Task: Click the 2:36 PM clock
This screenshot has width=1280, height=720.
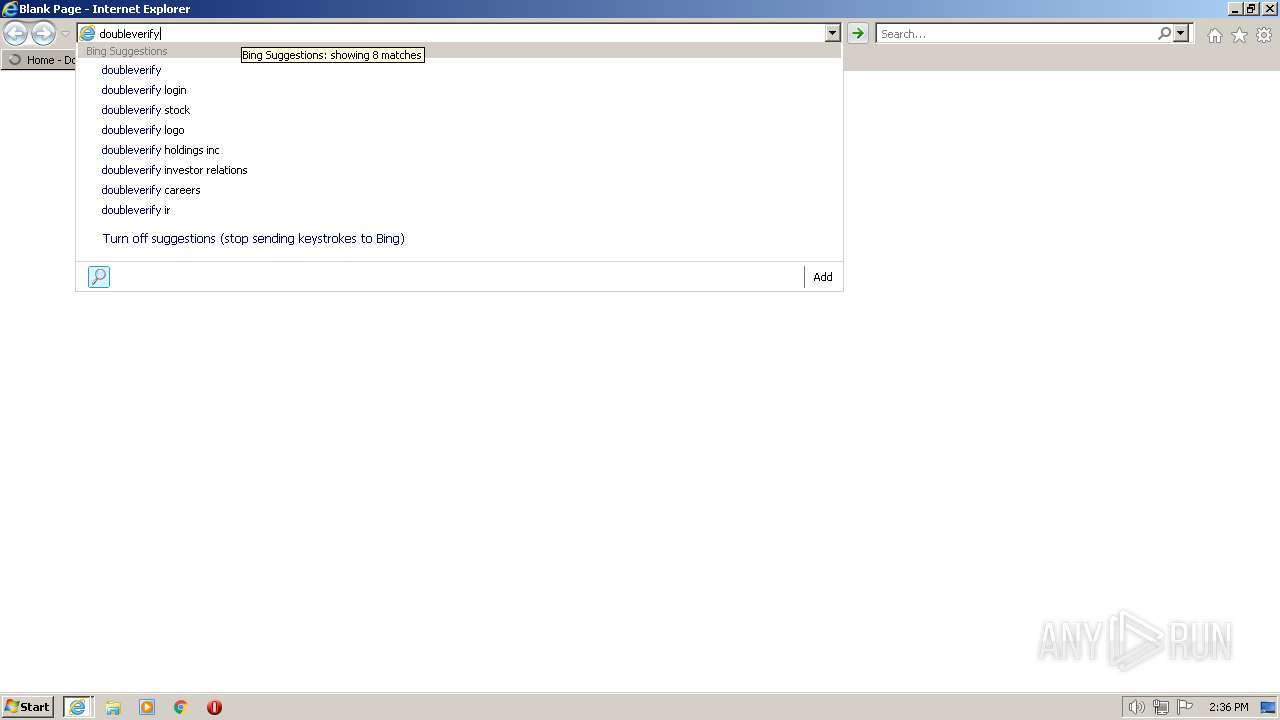Action: pyautogui.click(x=1228, y=707)
